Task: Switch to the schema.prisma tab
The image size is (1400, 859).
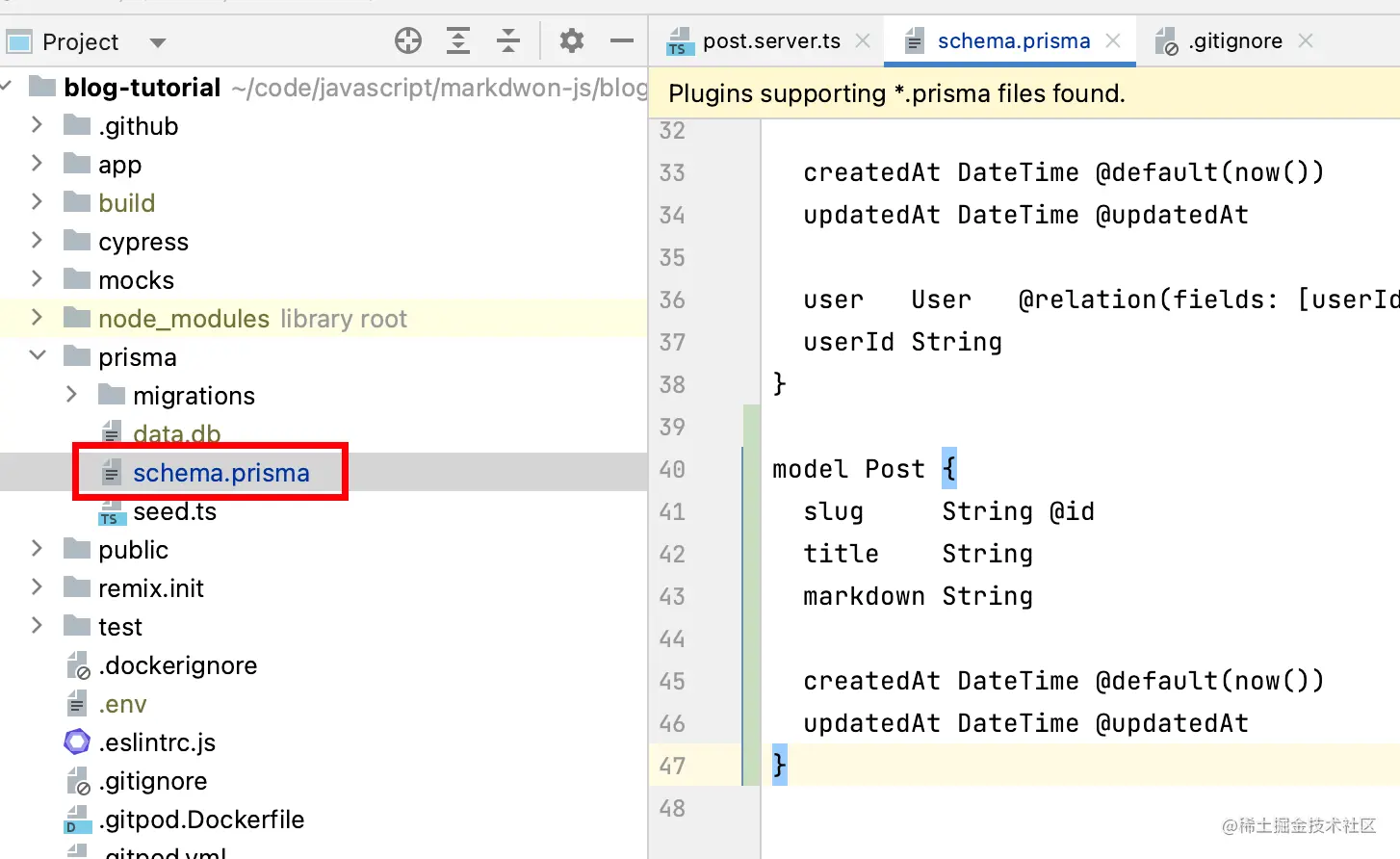Action: pyautogui.click(x=1014, y=40)
